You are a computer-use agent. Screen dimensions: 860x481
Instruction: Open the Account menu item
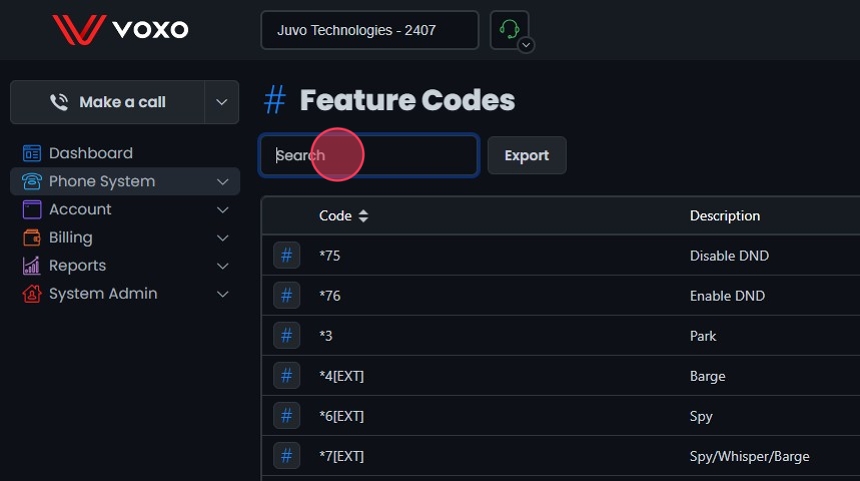[80, 210]
